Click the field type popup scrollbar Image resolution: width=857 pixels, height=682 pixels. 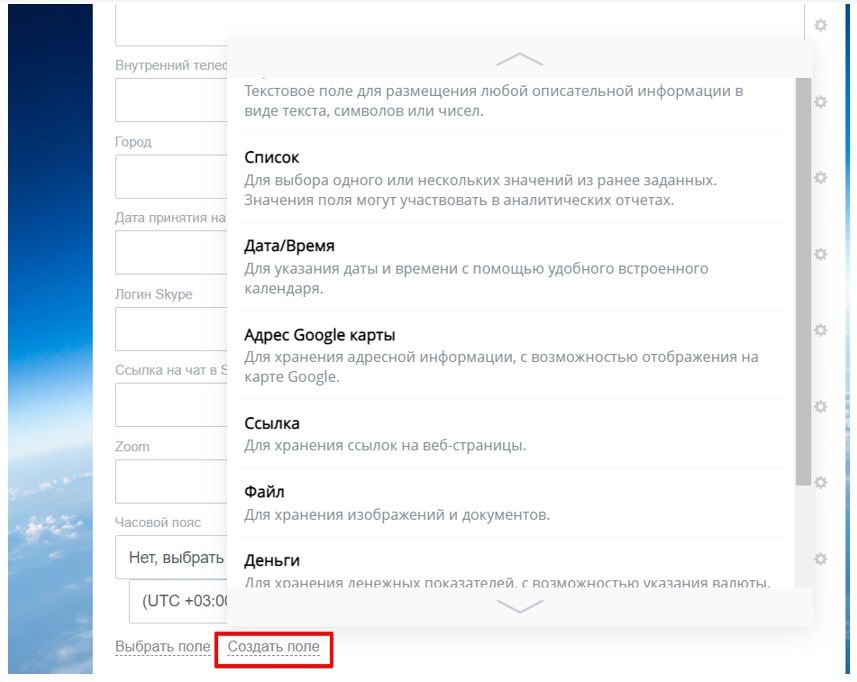click(803, 280)
